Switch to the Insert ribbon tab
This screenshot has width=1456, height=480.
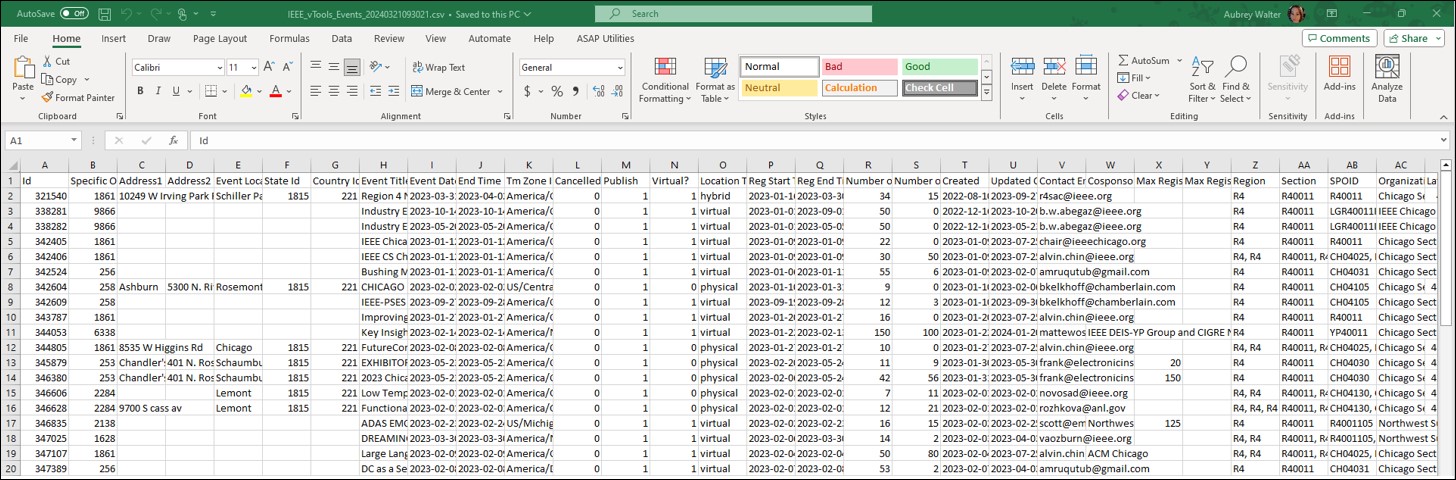[x=113, y=39]
